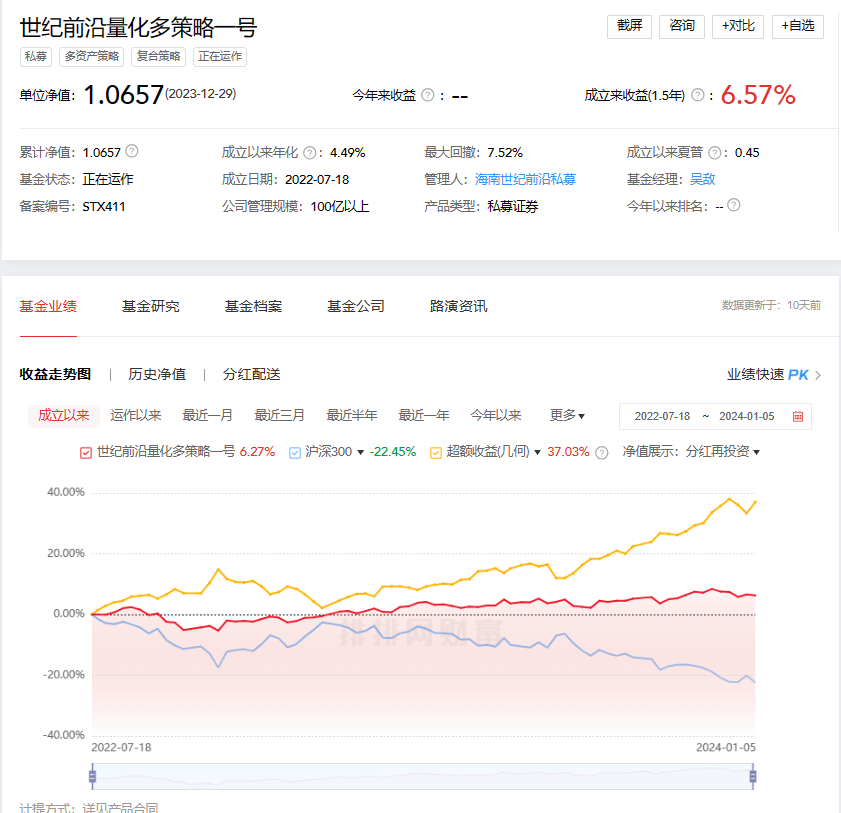Image resolution: width=841 pixels, height=813 pixels.
Task: Select the 最近一月 period filter
Action: click(x=208, y=416)
